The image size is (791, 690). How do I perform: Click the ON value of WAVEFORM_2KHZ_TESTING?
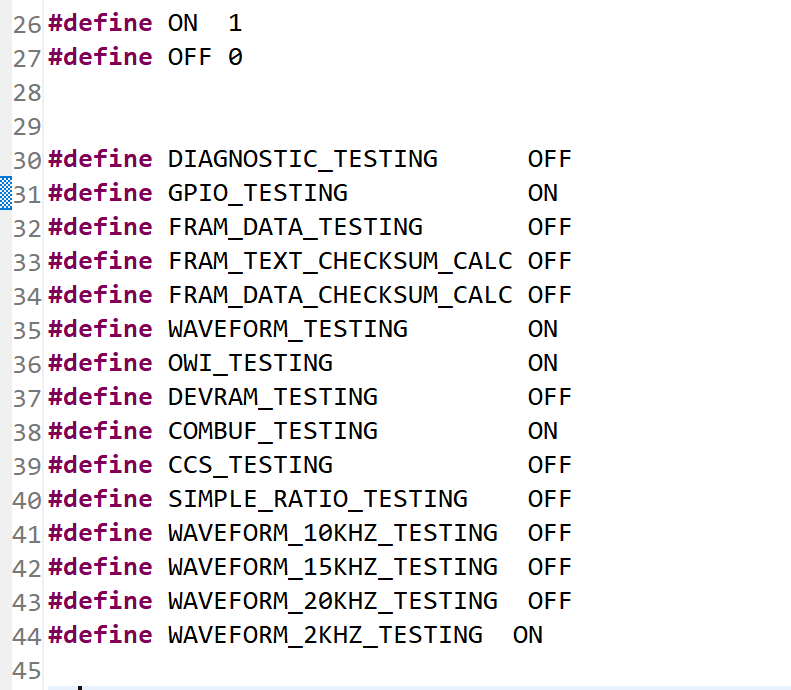(x=528, y=635)
